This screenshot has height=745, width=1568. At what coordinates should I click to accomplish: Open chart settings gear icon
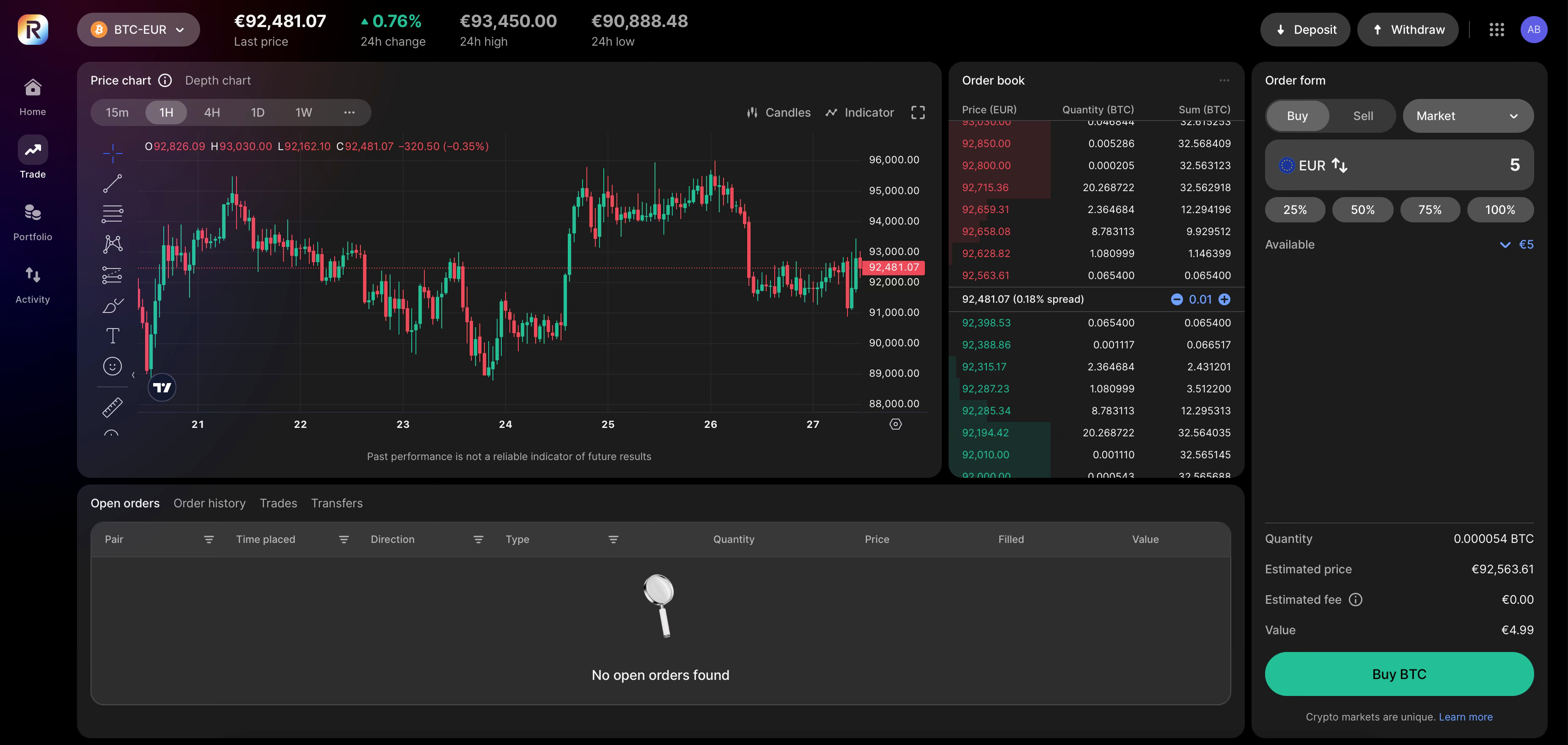pos(895,424)
